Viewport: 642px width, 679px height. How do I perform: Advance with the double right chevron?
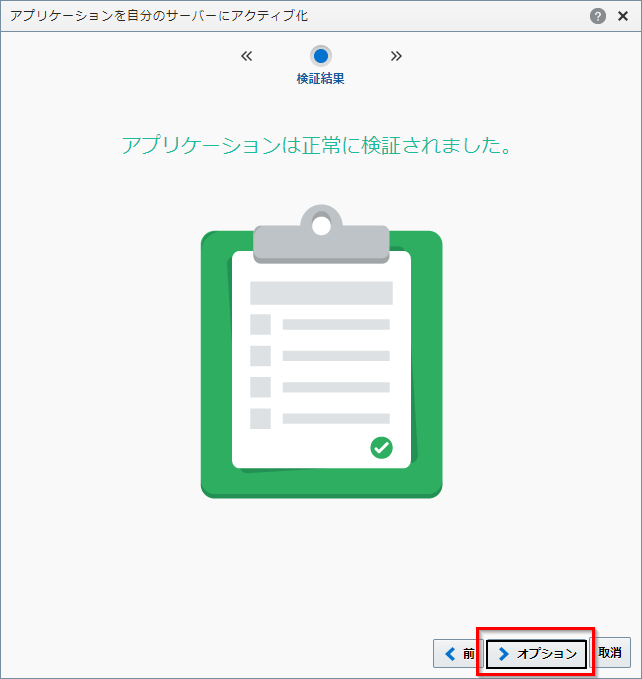[x=396, y=56]
